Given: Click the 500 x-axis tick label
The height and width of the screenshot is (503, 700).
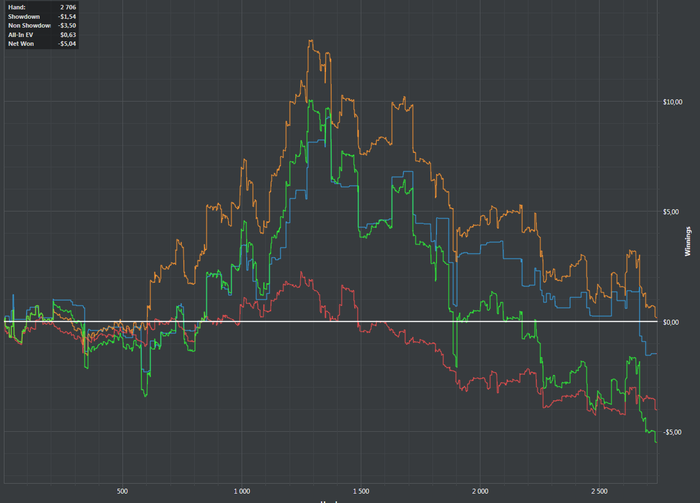Looking at the screenshot, I should 122,491.
